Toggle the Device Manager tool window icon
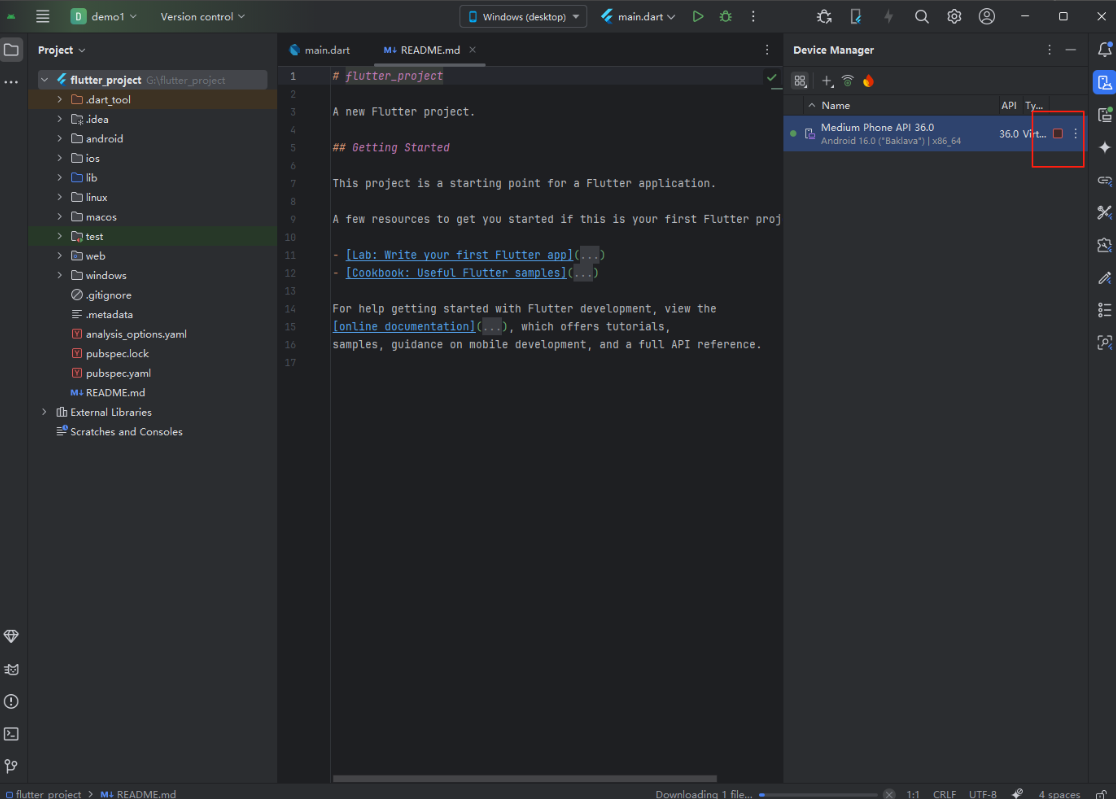Screen dimensions: 1116x799 1104,83
